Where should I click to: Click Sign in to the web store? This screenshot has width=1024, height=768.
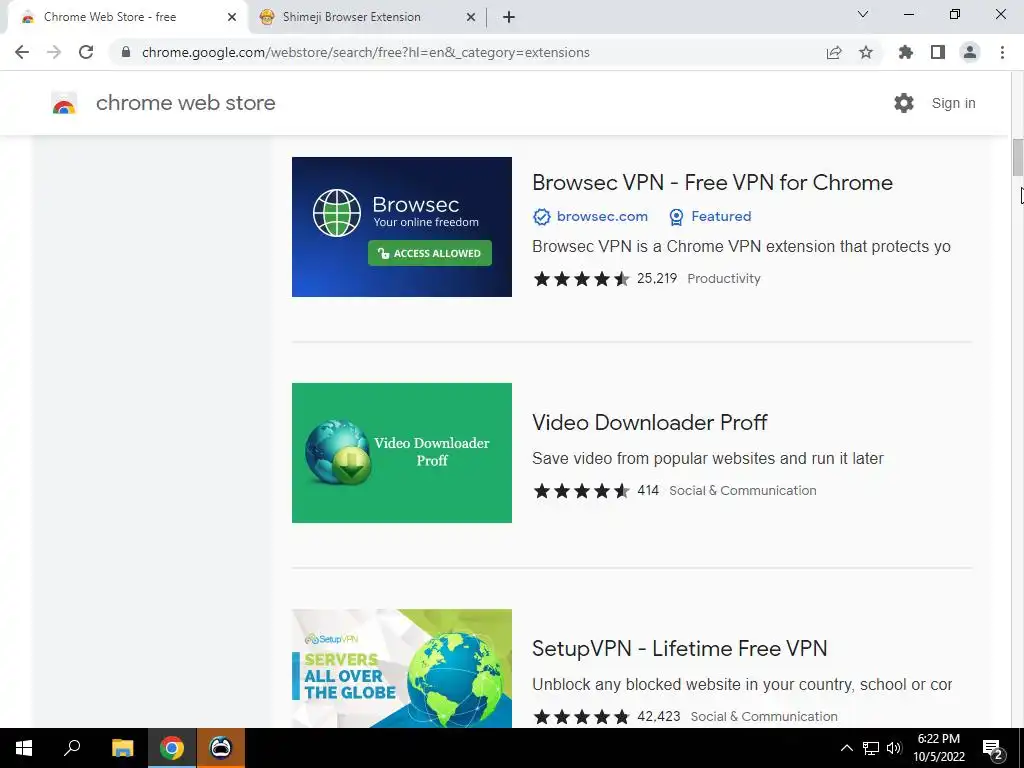(x=953, y=103)
